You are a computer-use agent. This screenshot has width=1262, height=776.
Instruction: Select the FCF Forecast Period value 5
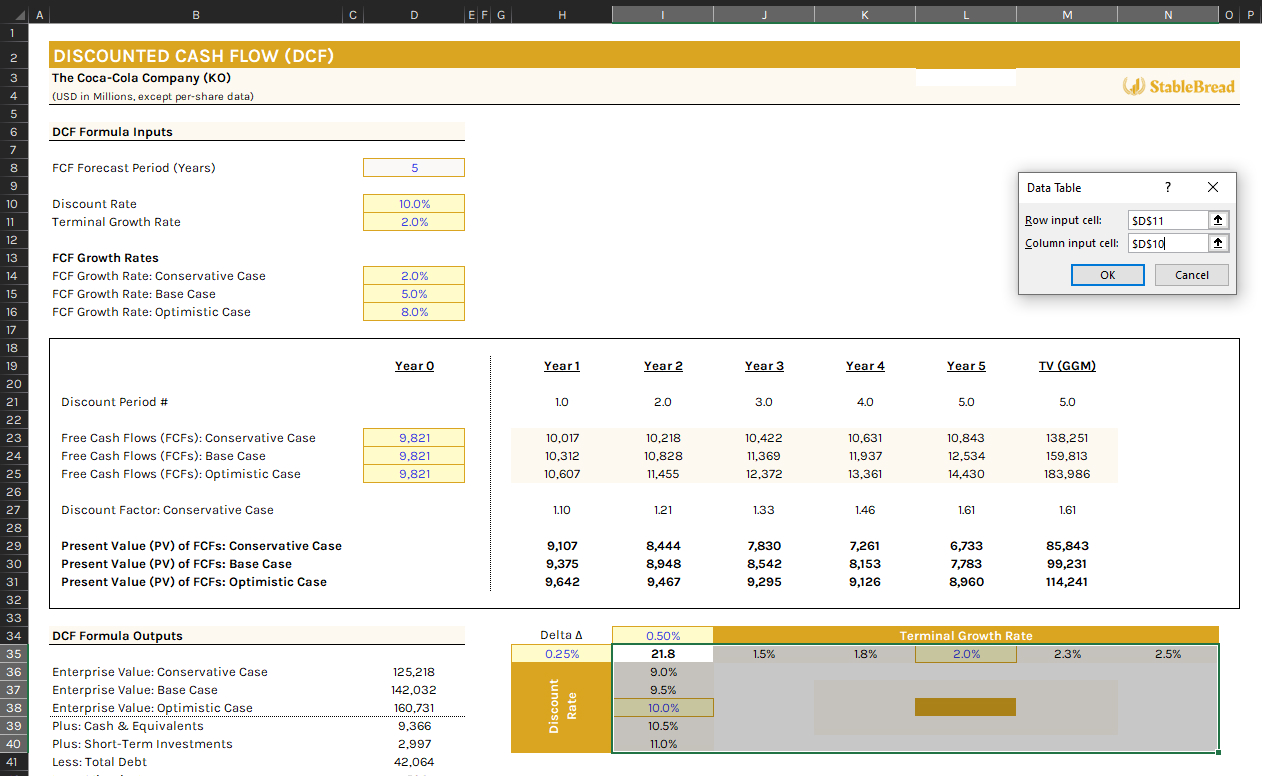point(413,167)
